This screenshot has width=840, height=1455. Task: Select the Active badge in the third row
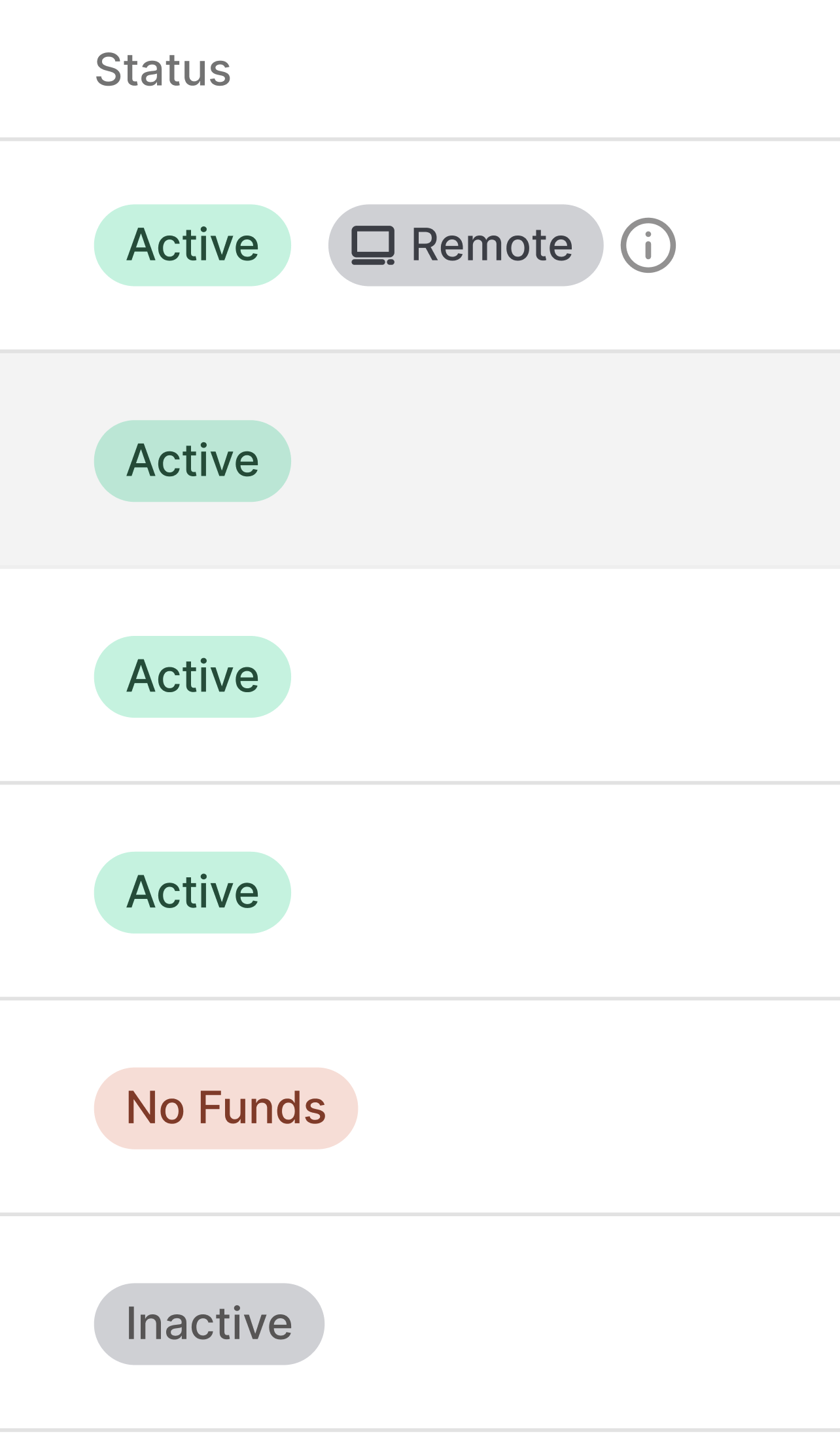tap(192, 676)
